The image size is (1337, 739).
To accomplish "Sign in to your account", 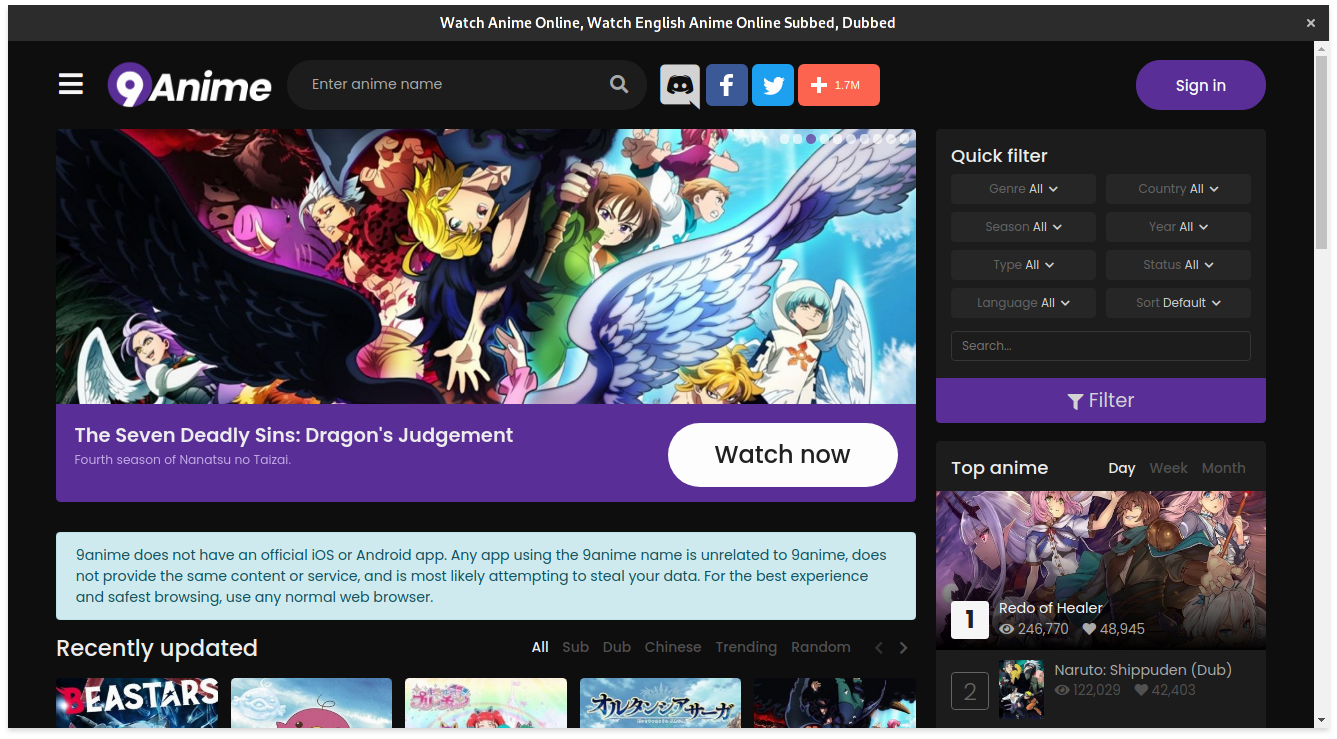I will click(x=1201, y=85).
